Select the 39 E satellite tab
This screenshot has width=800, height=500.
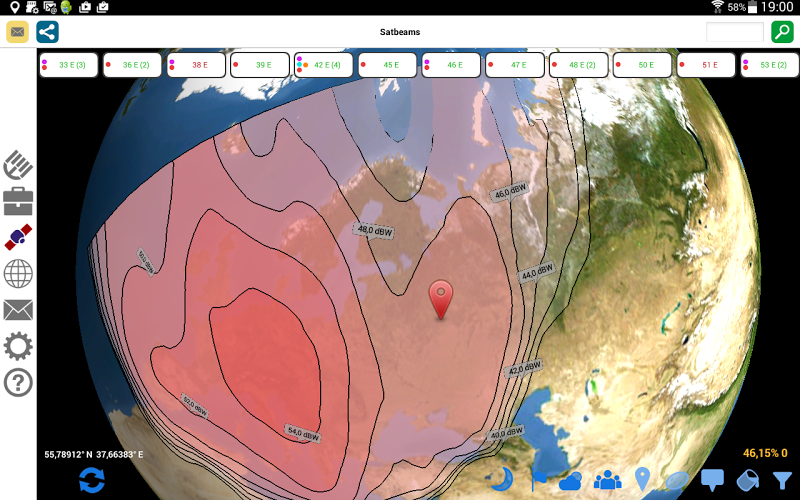[260, 65]
